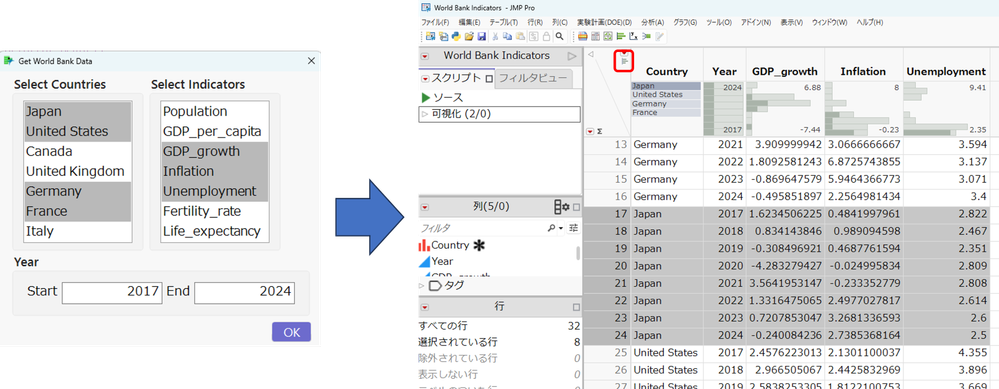Click the columns list scrollbar
The width and height of the screenshot is (999, 389).
(x=579, y=253)
